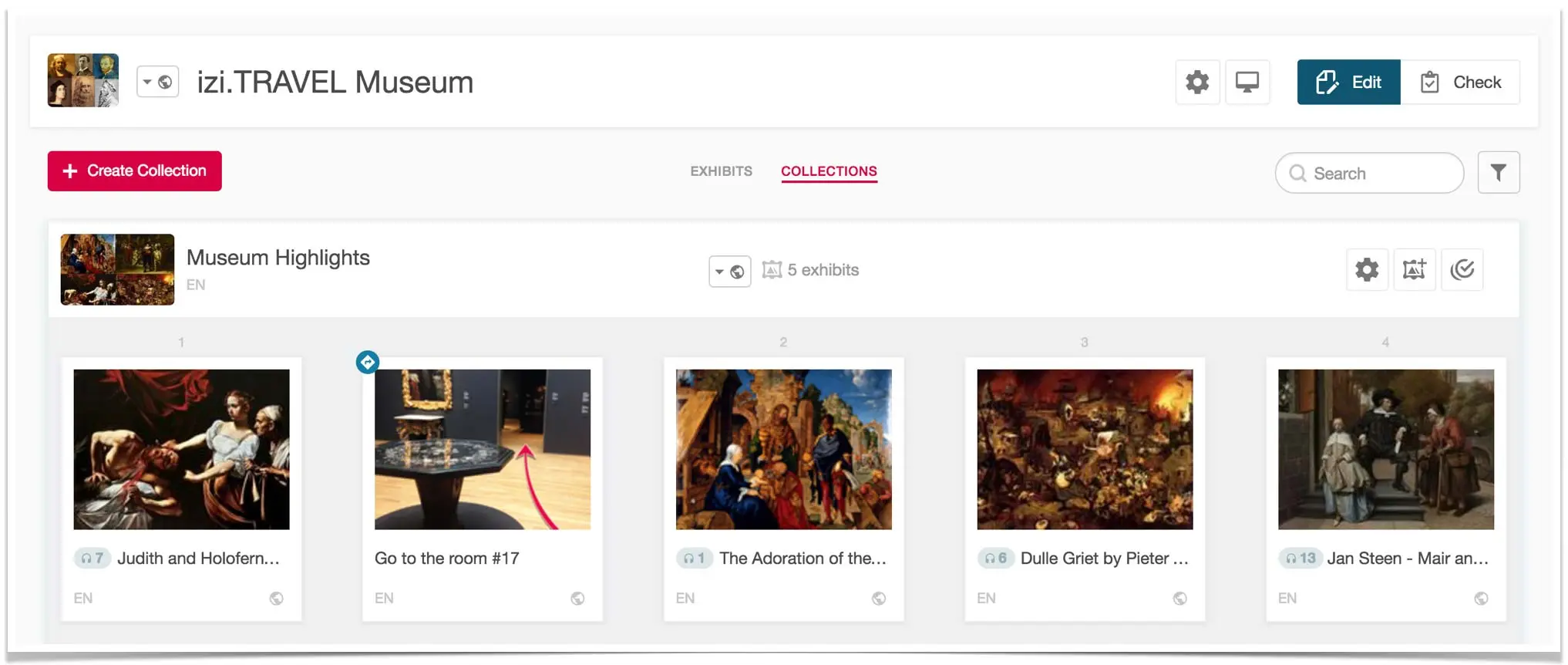Expand museum publish status dropdown near title
This screenshot has height=665, width=1568.
coord(157,82)
